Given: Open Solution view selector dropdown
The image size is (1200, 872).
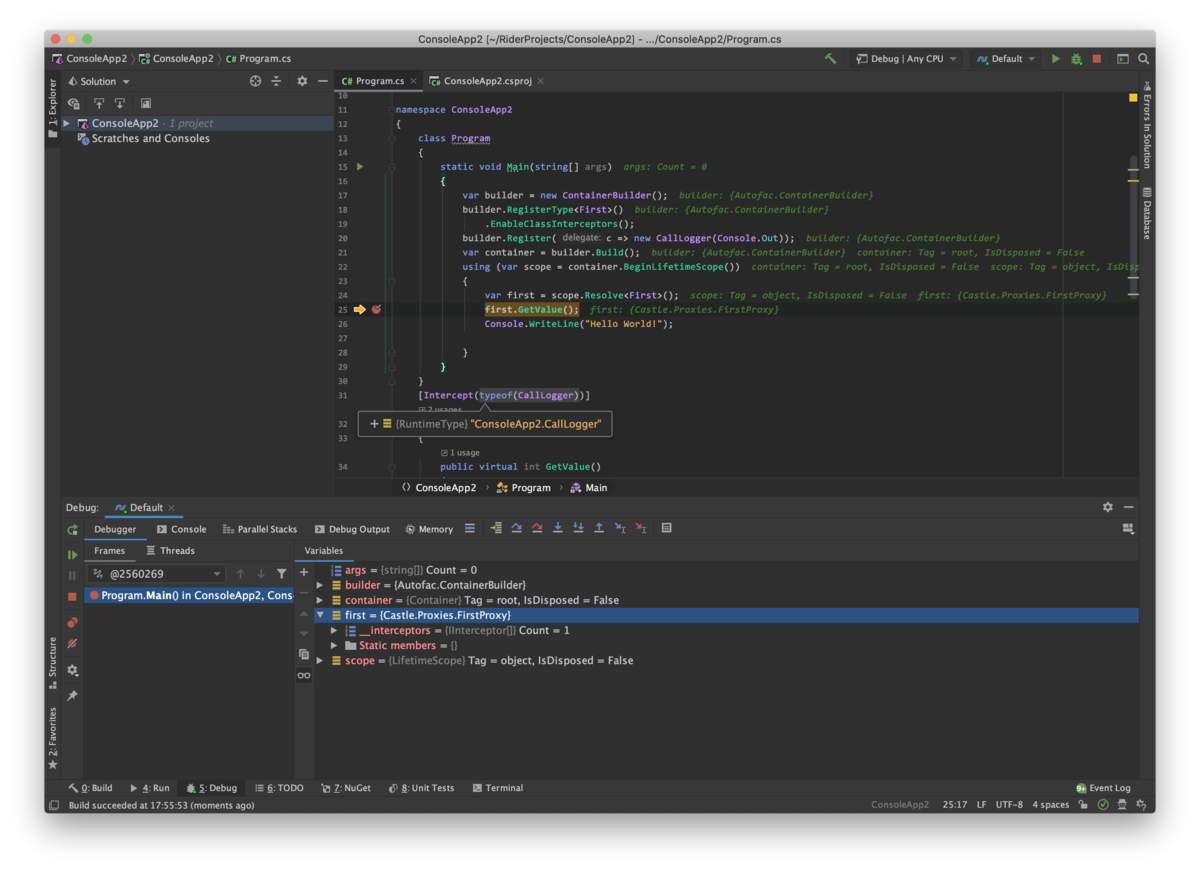Looking at the screenshot, I should (99, 81).
